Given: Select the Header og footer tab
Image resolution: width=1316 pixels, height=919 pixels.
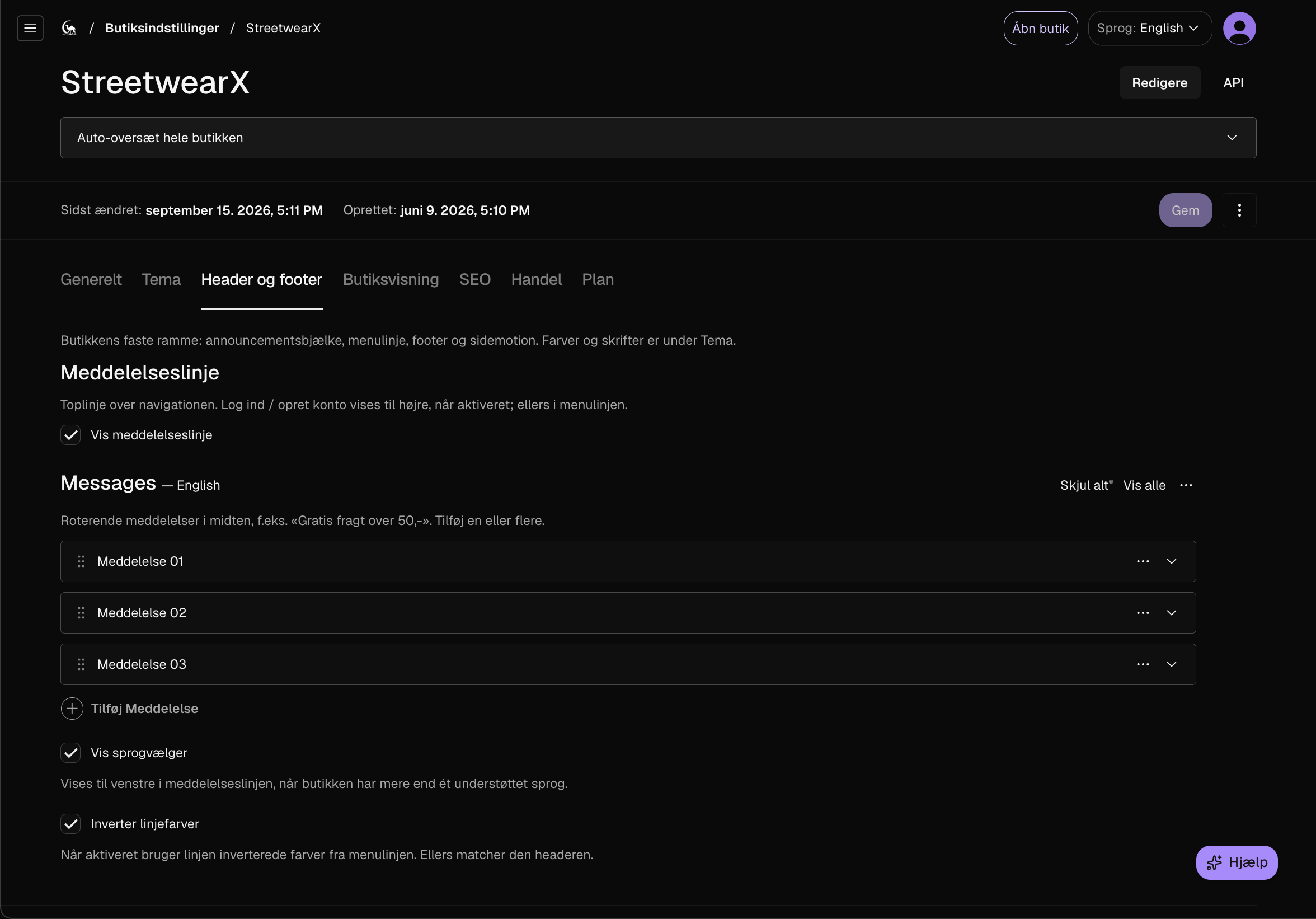Looking at the screenshot, I should [x=261, y=279].
